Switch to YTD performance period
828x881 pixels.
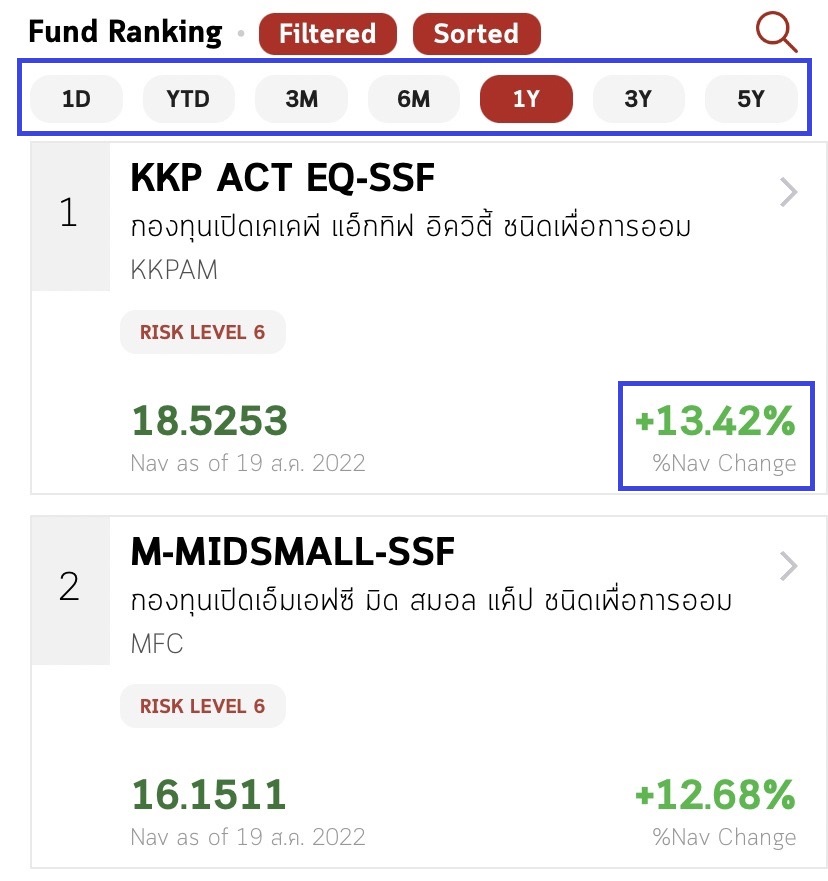[x=188, y=99]
